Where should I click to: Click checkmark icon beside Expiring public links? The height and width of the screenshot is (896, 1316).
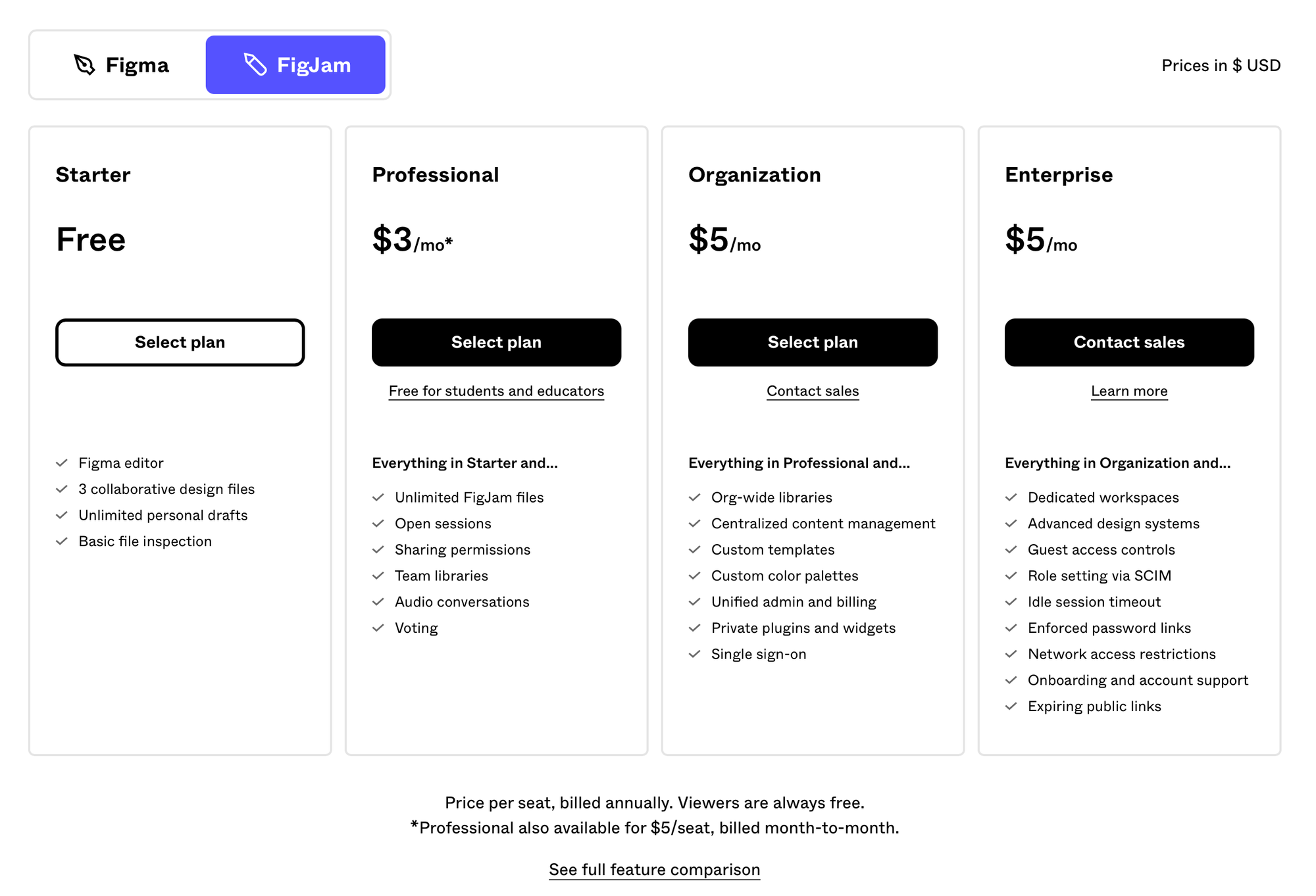click(1011, 707)
